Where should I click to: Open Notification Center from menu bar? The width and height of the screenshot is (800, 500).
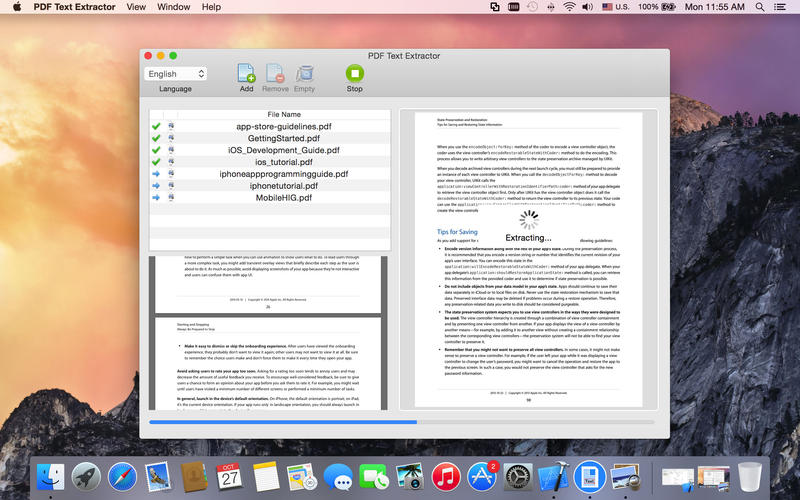click(780, 7)
